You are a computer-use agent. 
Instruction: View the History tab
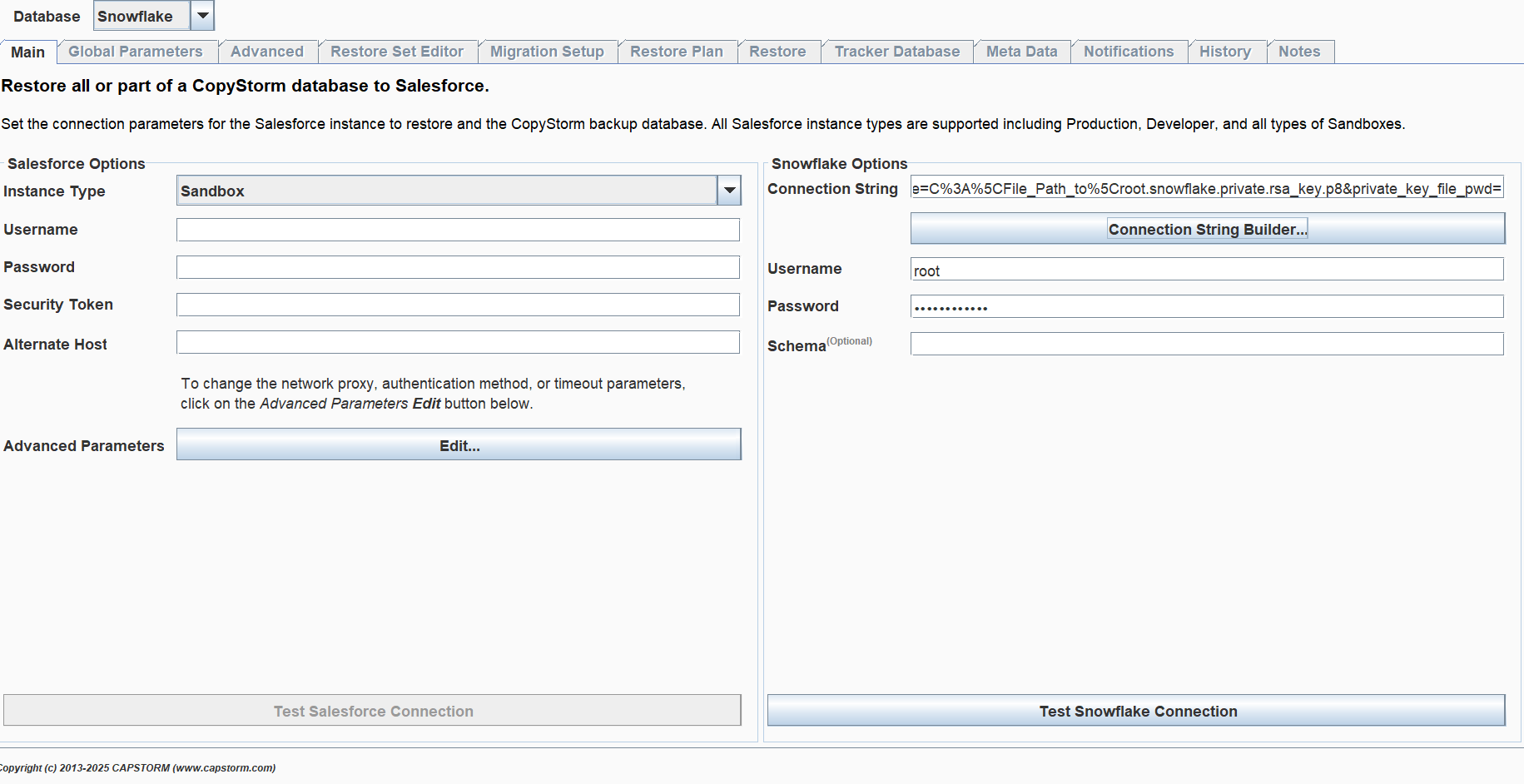point(1225,52)
